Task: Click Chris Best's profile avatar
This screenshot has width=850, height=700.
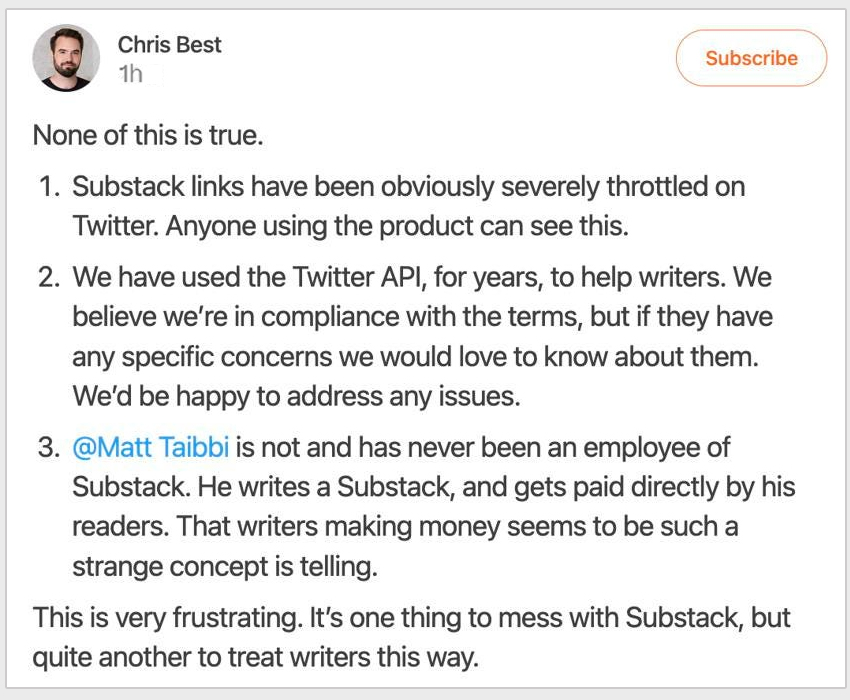Action: pos(66,58)
